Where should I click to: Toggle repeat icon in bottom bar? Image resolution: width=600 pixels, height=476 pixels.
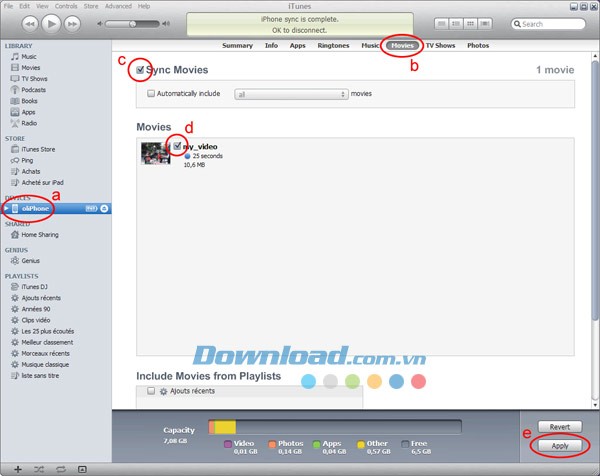(60, 468)
